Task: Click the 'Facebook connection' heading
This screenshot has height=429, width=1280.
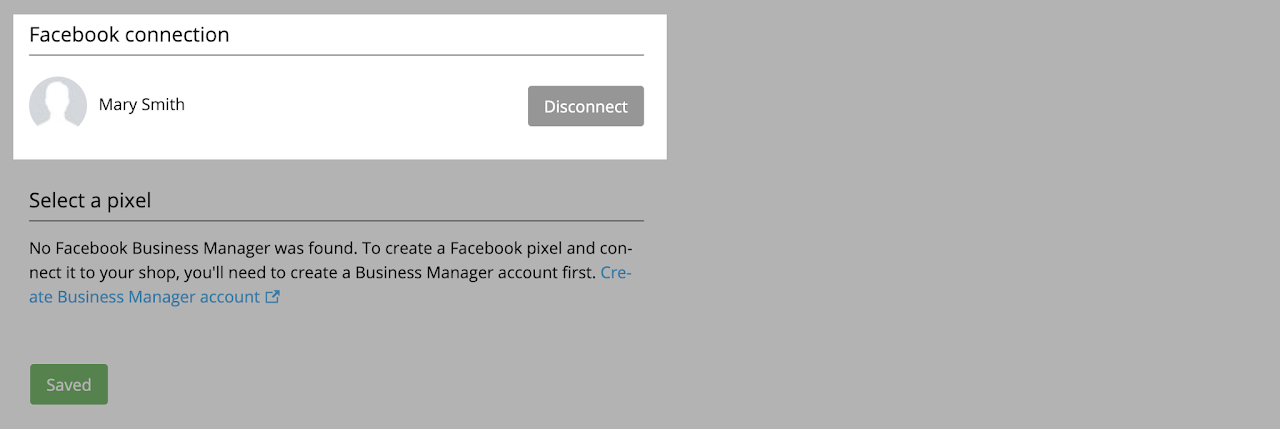Action: tap(129, 34)
